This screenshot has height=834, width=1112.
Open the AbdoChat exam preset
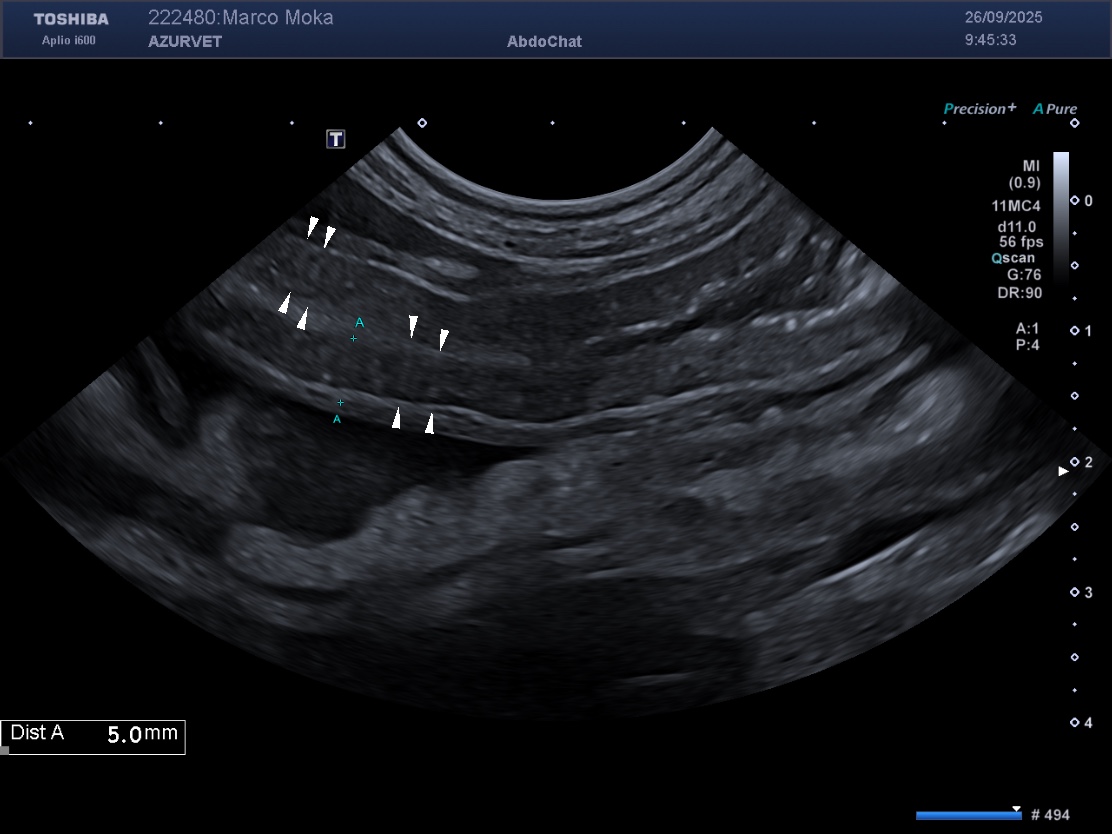point(544,41)
